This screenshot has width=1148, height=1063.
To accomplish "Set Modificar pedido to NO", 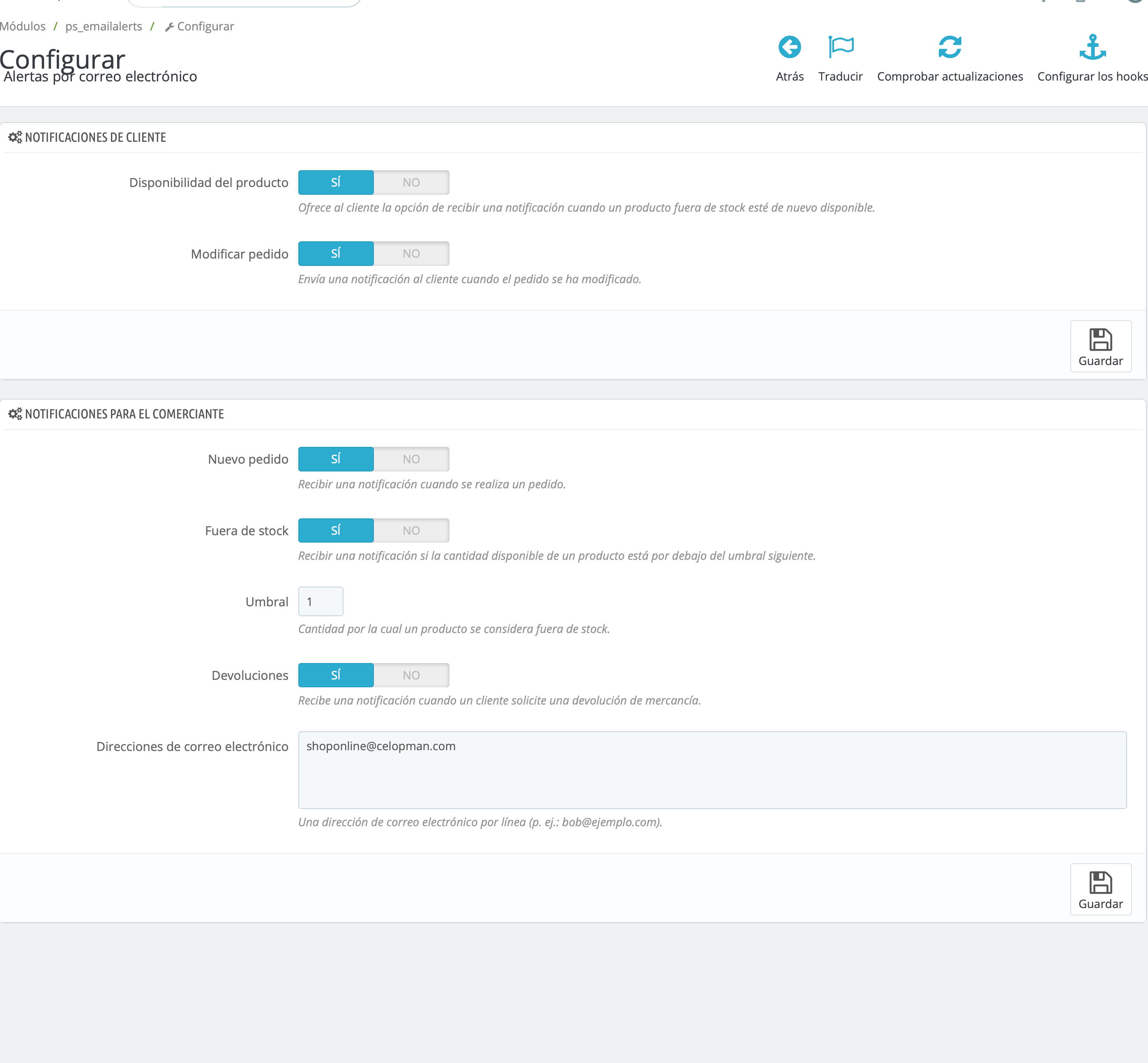I will (411, 254).
